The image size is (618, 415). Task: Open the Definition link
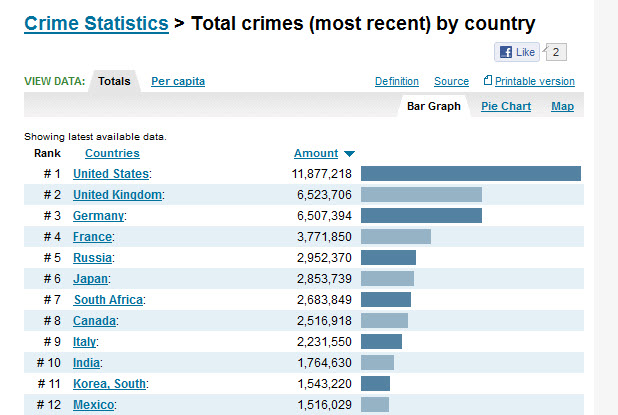point(396,81)
